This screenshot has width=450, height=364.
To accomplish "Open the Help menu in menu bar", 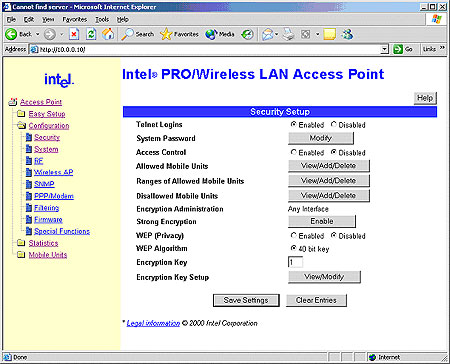I will (x=123, y=20).
